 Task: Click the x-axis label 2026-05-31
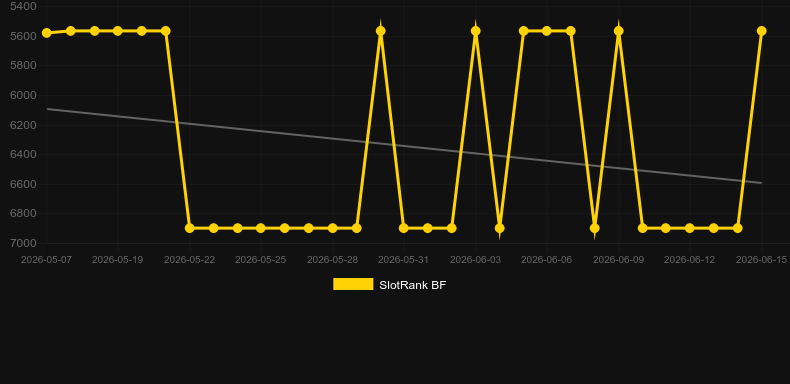pyautogui.click(x=404, y=260)
